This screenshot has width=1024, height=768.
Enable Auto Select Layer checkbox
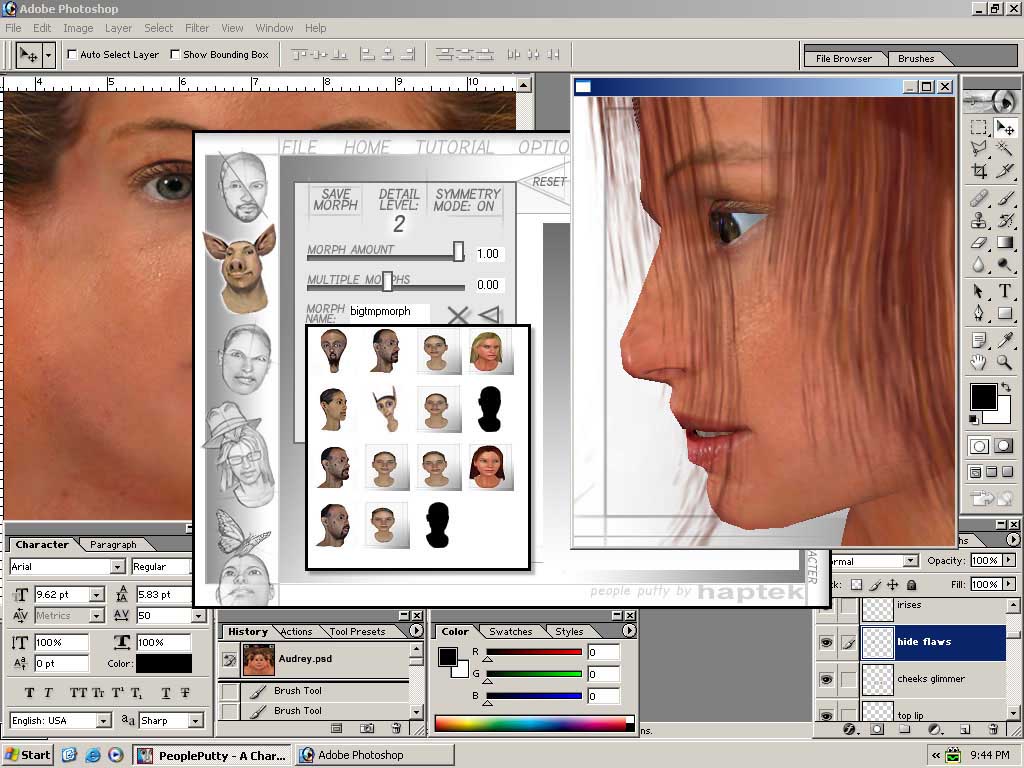72,55
